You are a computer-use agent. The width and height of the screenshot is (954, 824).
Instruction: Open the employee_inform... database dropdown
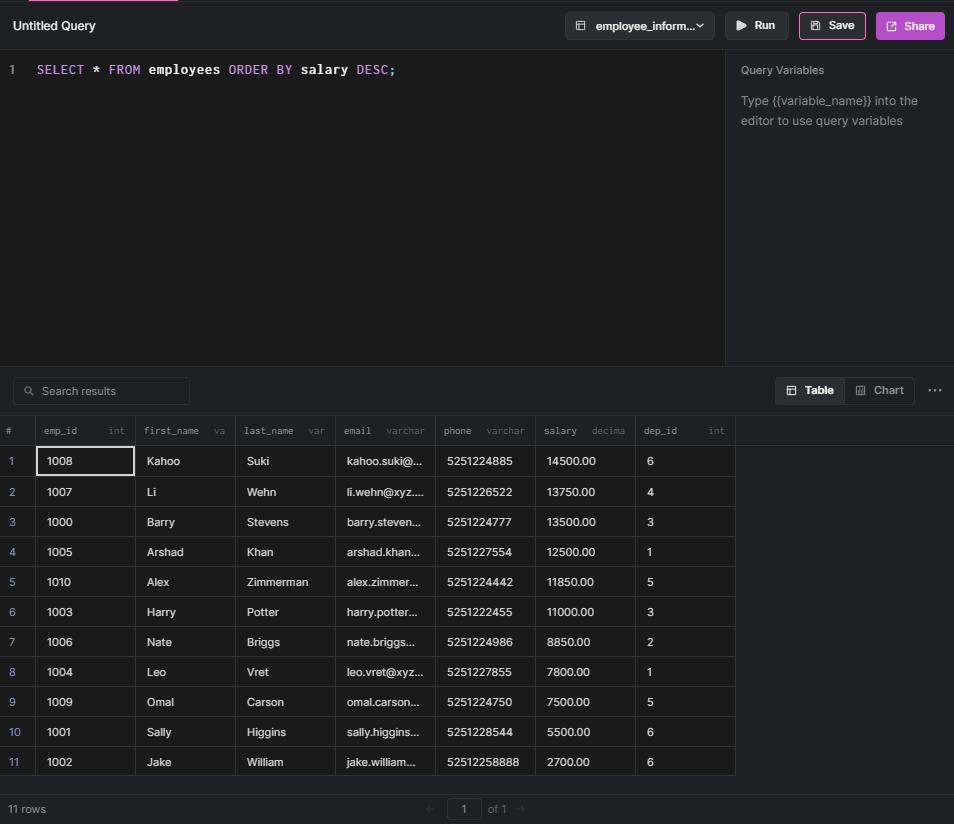pos(639,26)
